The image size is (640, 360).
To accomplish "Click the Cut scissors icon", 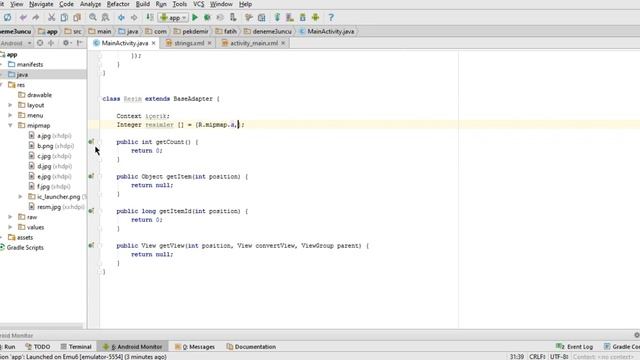I will (51, 18).
